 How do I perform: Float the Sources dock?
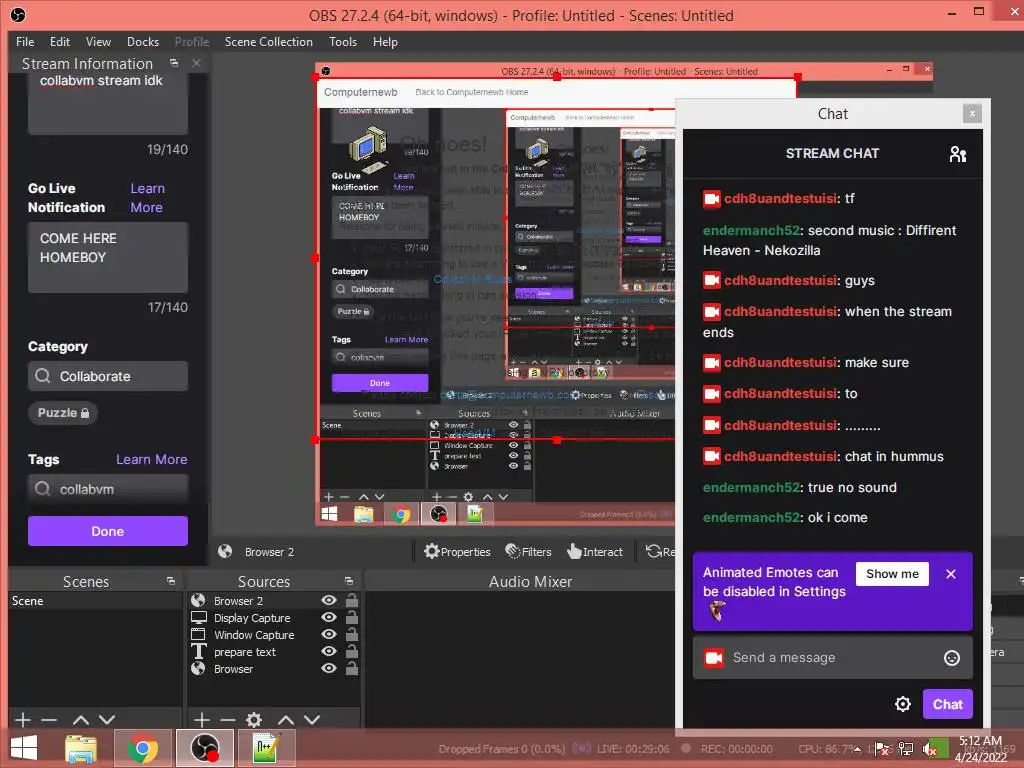coord(349,581)
